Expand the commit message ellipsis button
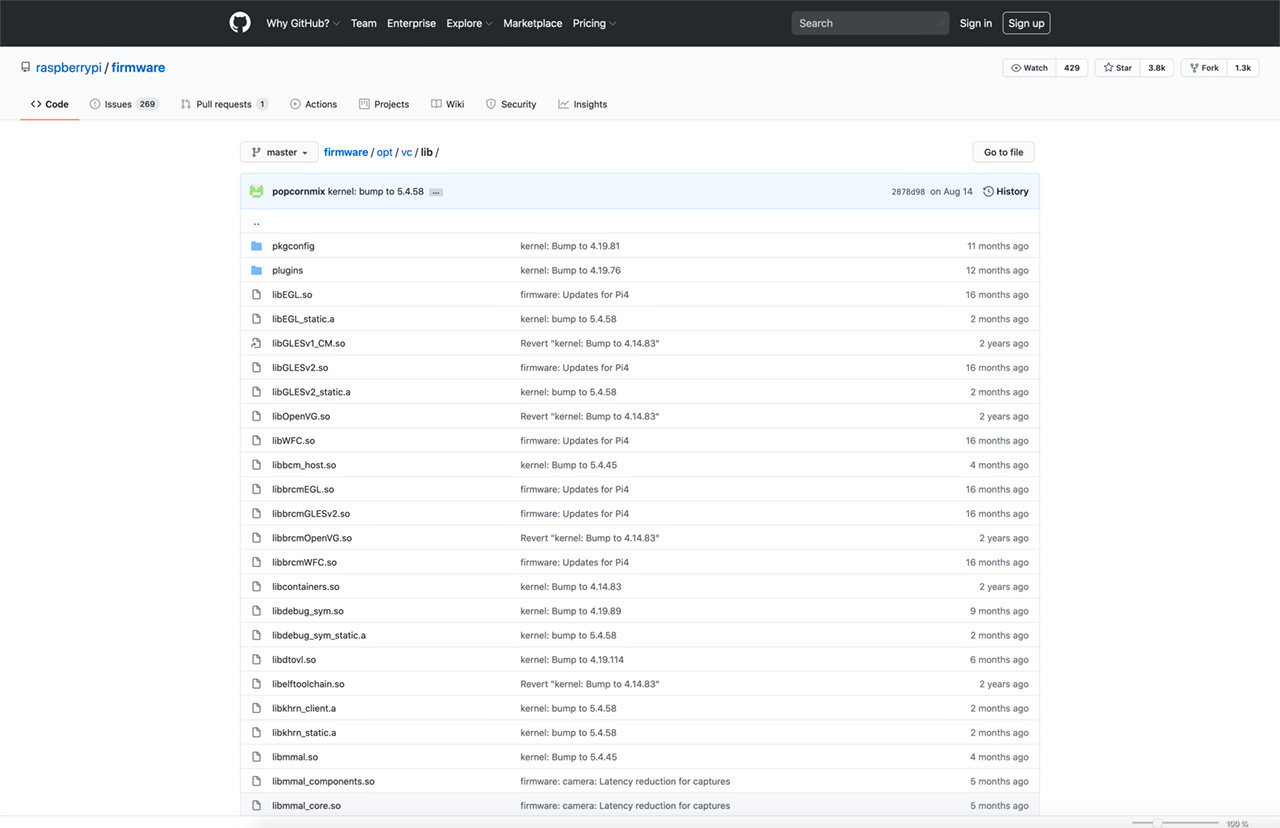Screen dimensions: 1280x828 tap(436, 192)
